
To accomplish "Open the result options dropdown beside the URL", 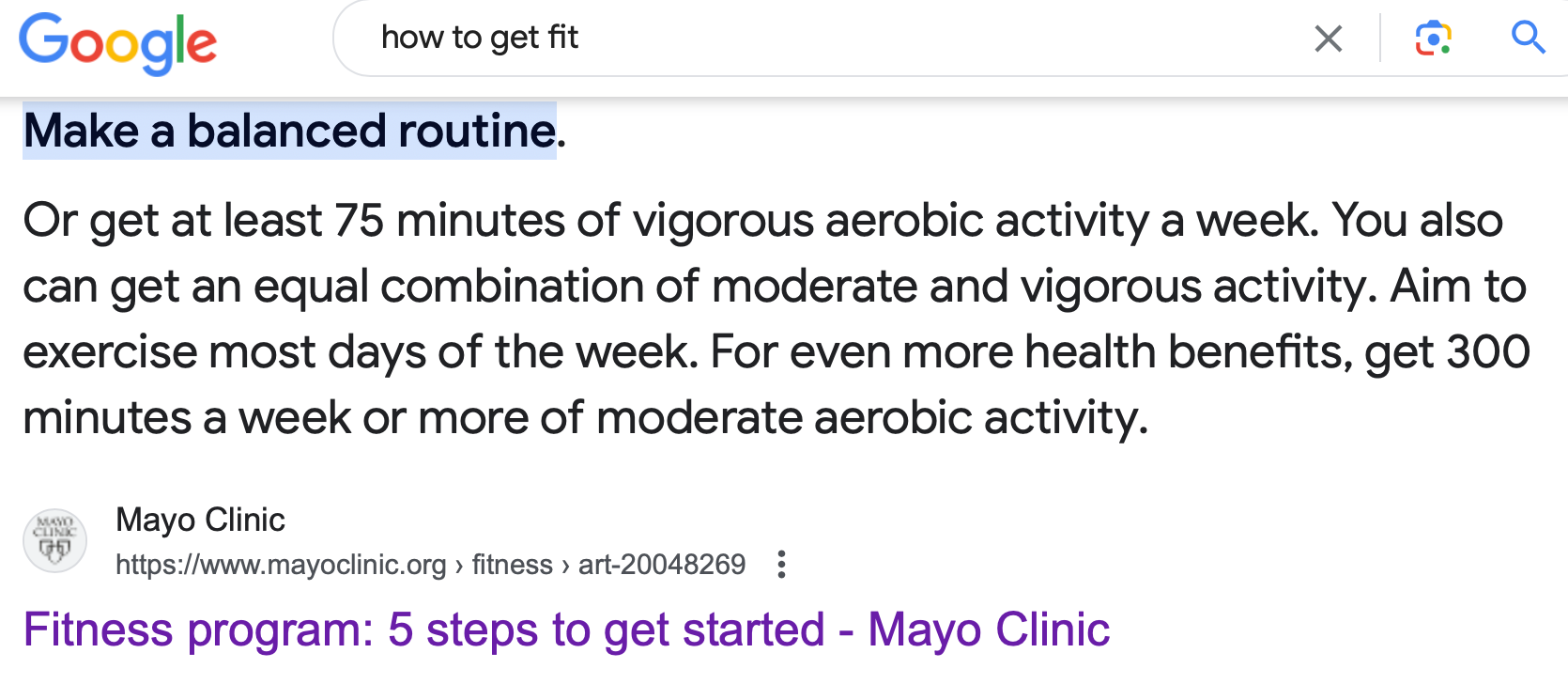I will [x=782, y=564].
